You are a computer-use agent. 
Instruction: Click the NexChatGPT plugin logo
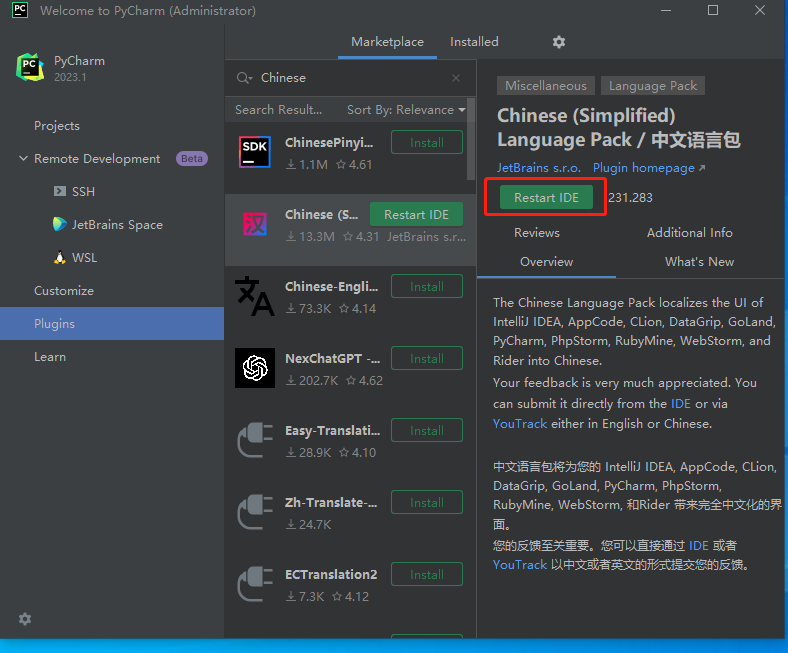point(255,368)
